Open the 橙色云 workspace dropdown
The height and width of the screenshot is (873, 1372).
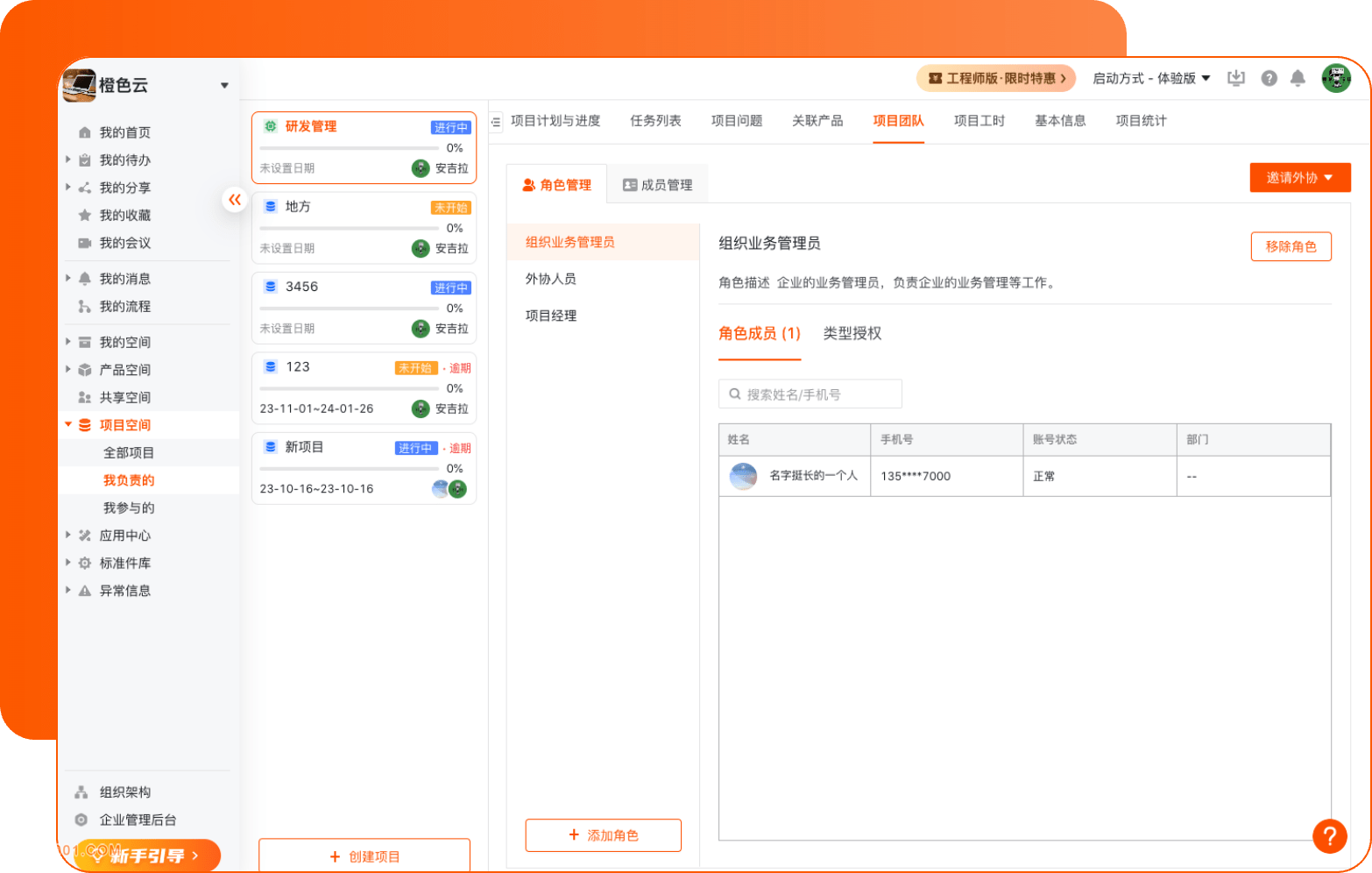(x=224, y=85)
